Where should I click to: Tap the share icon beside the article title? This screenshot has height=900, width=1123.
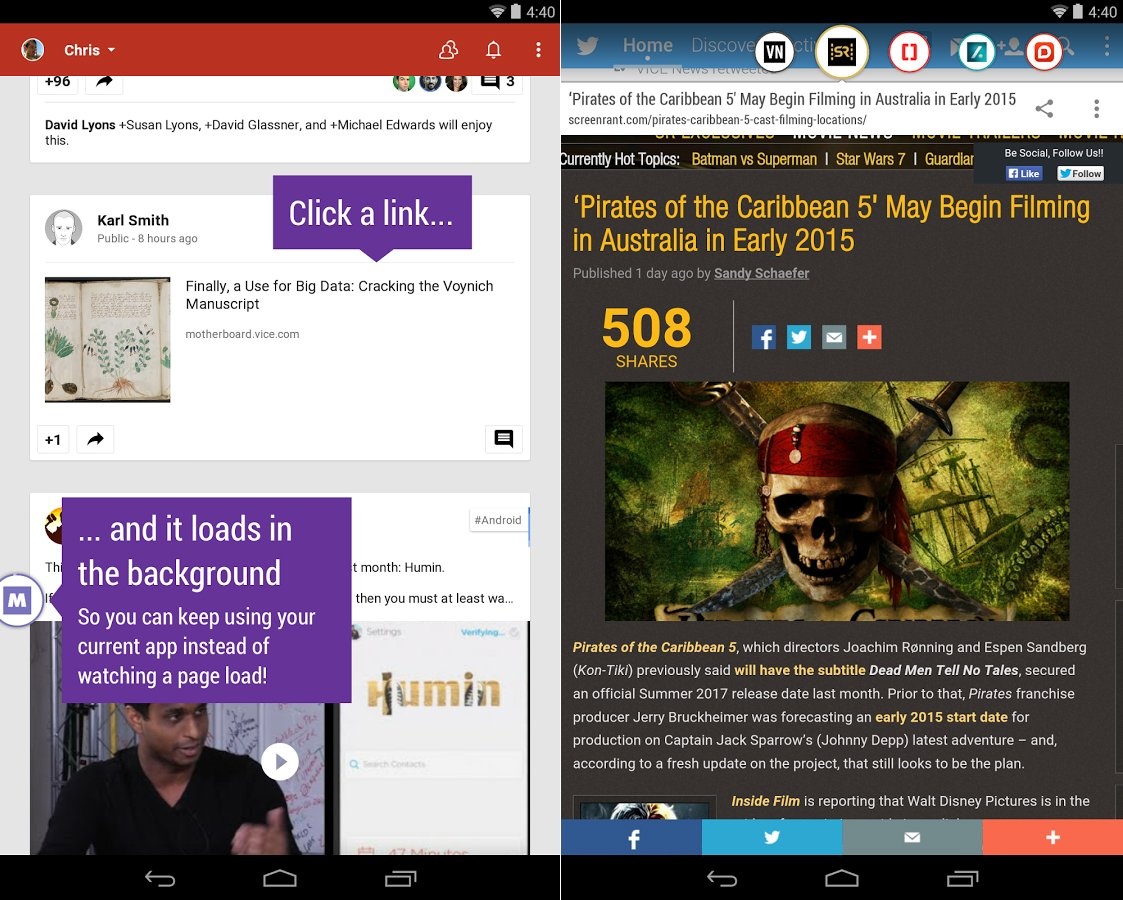tap(1043, 109)
